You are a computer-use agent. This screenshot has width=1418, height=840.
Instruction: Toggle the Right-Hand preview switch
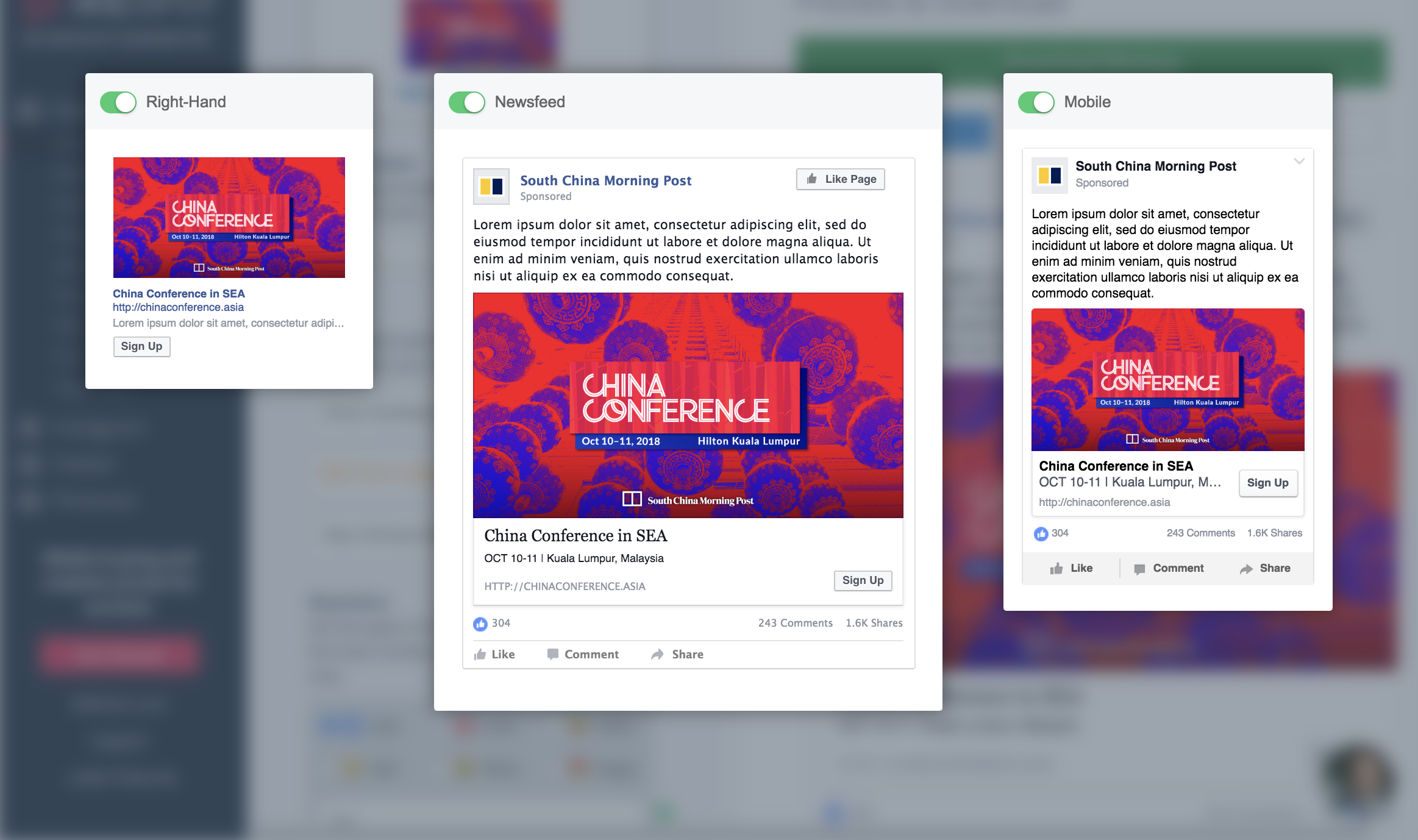[118, 102]
